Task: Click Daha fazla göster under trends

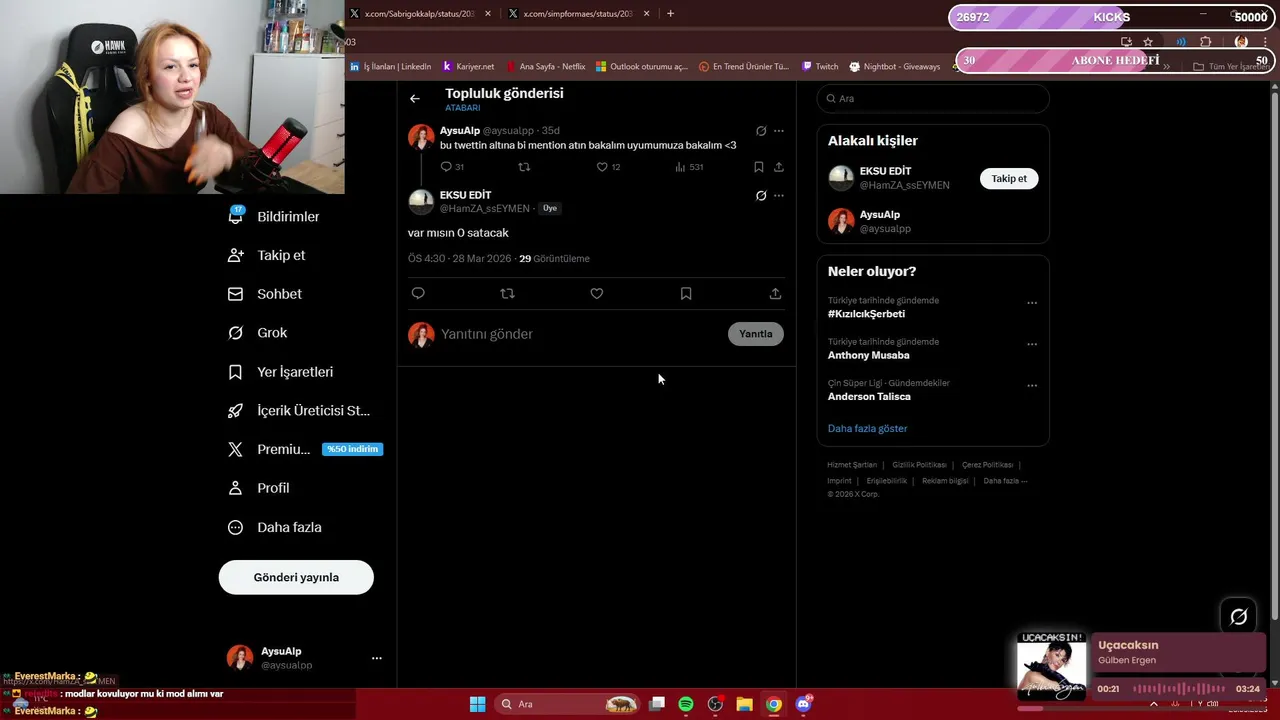Action: tap(867, 428)
